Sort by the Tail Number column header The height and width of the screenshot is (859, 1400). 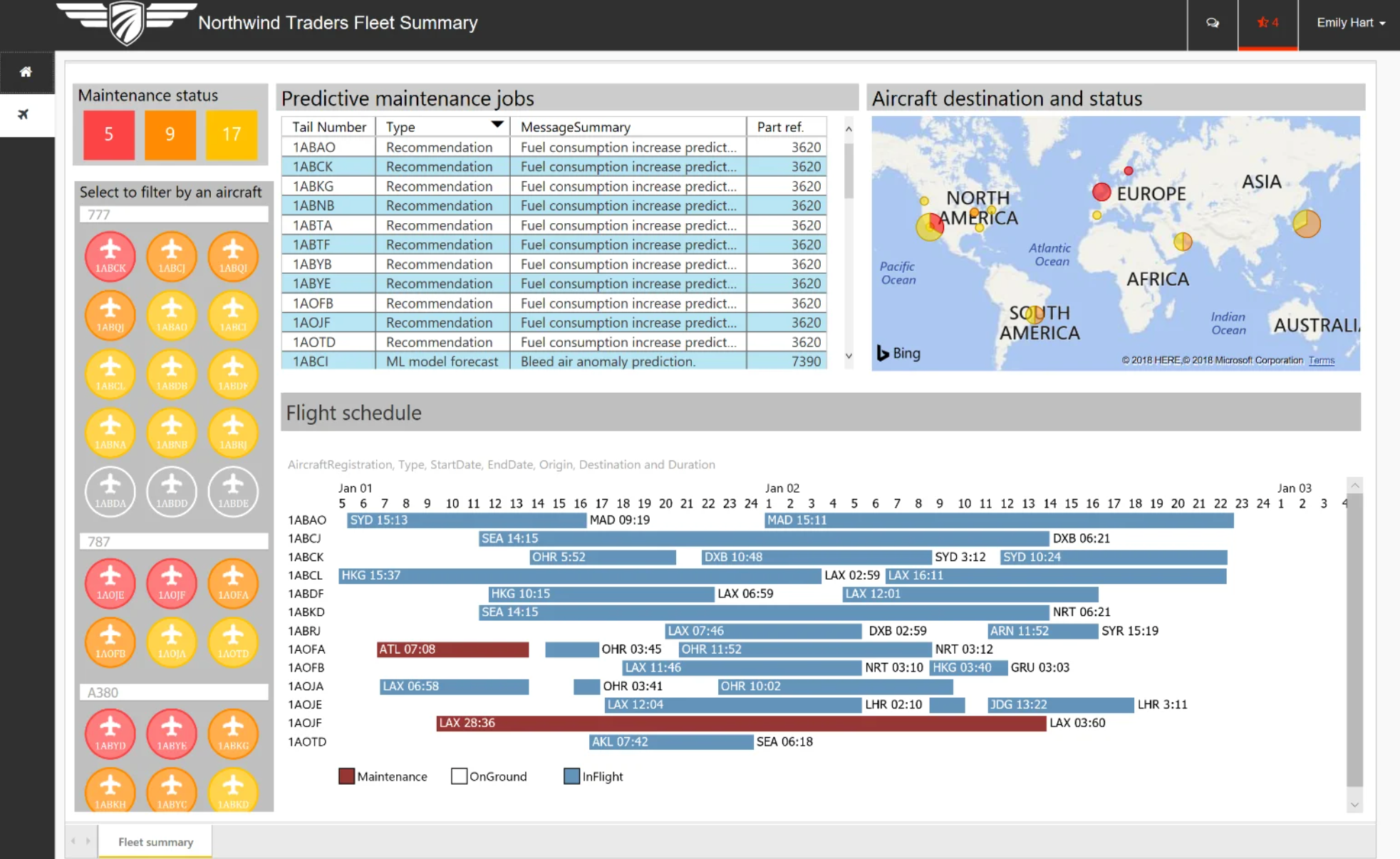pos(328,127)
